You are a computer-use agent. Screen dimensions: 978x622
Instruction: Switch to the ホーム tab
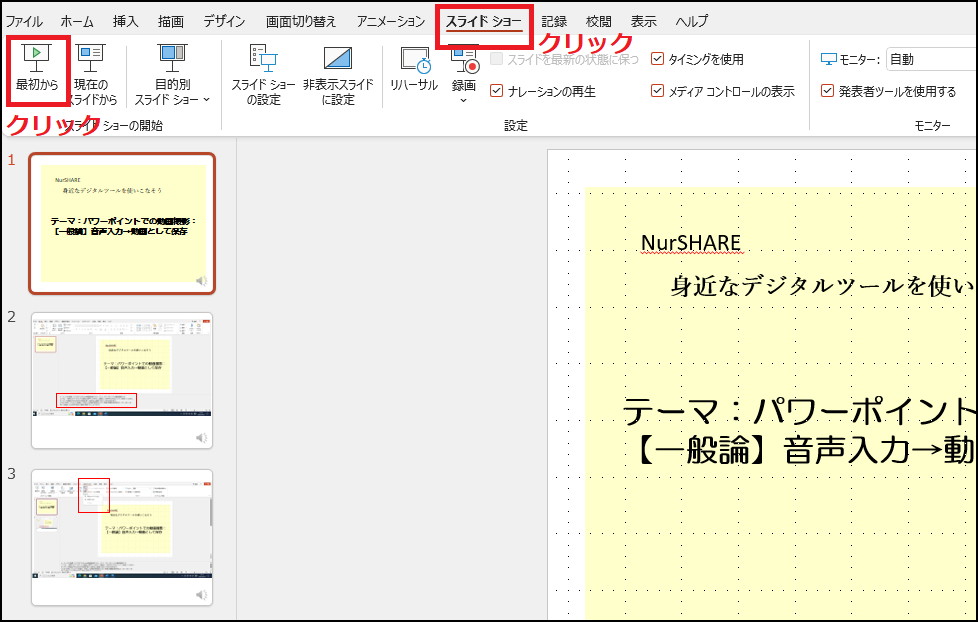point(77,21)
